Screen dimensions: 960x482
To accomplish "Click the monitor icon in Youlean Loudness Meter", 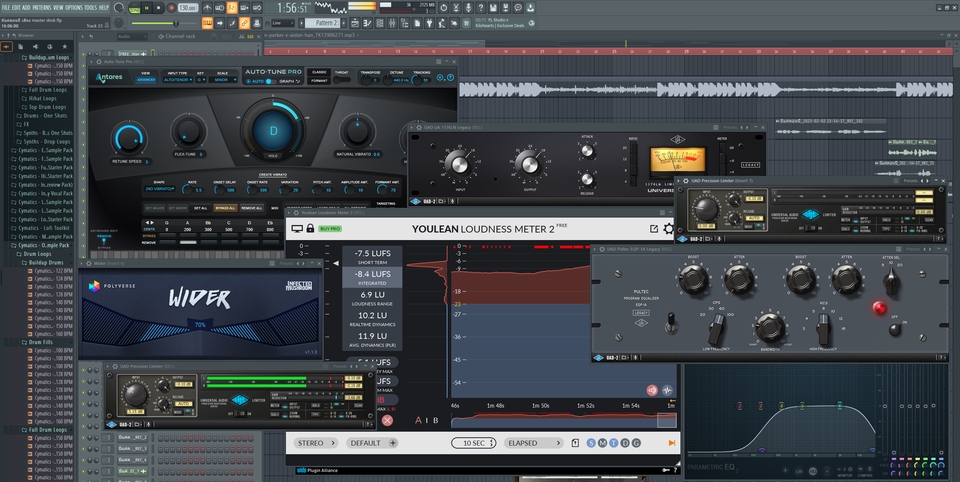I will click(x=297, y=228).
